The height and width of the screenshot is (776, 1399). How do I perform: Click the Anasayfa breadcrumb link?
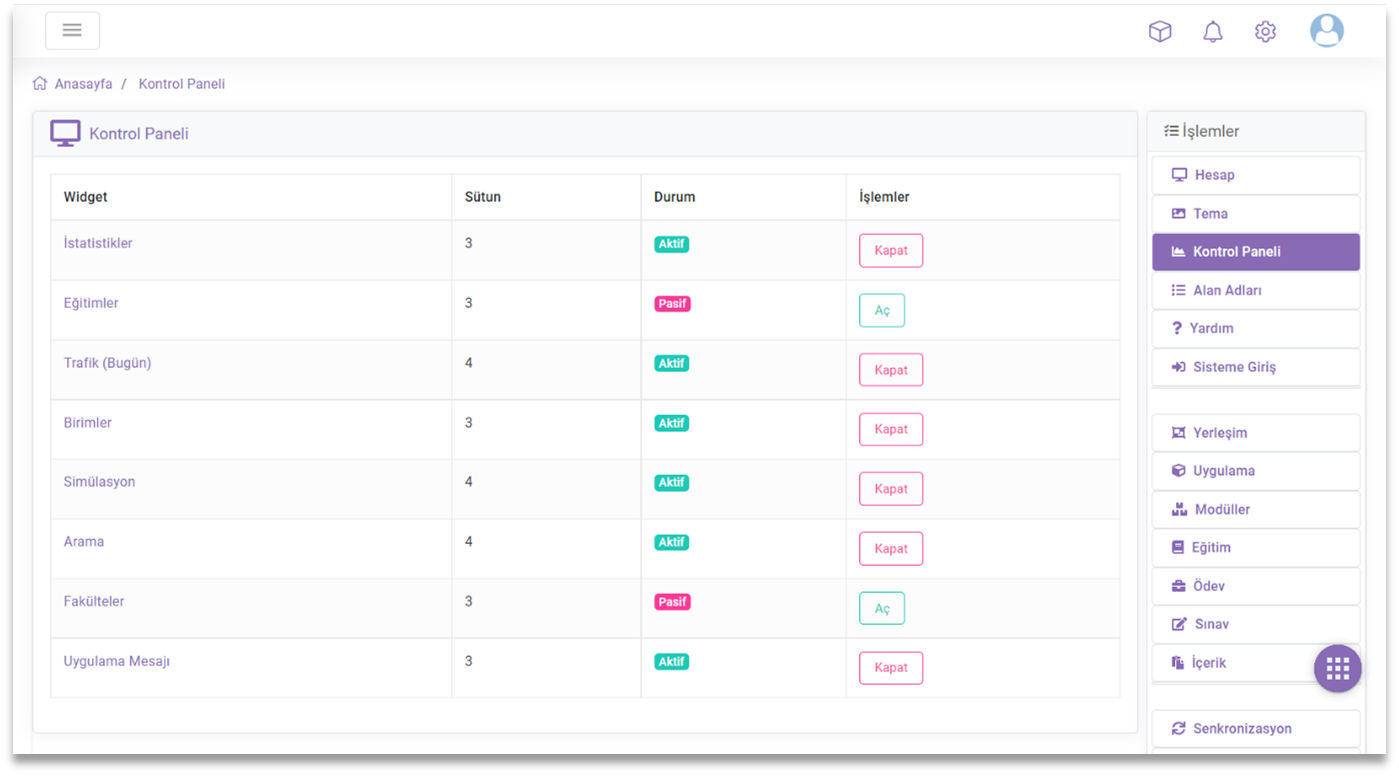[x=83, y=84]
